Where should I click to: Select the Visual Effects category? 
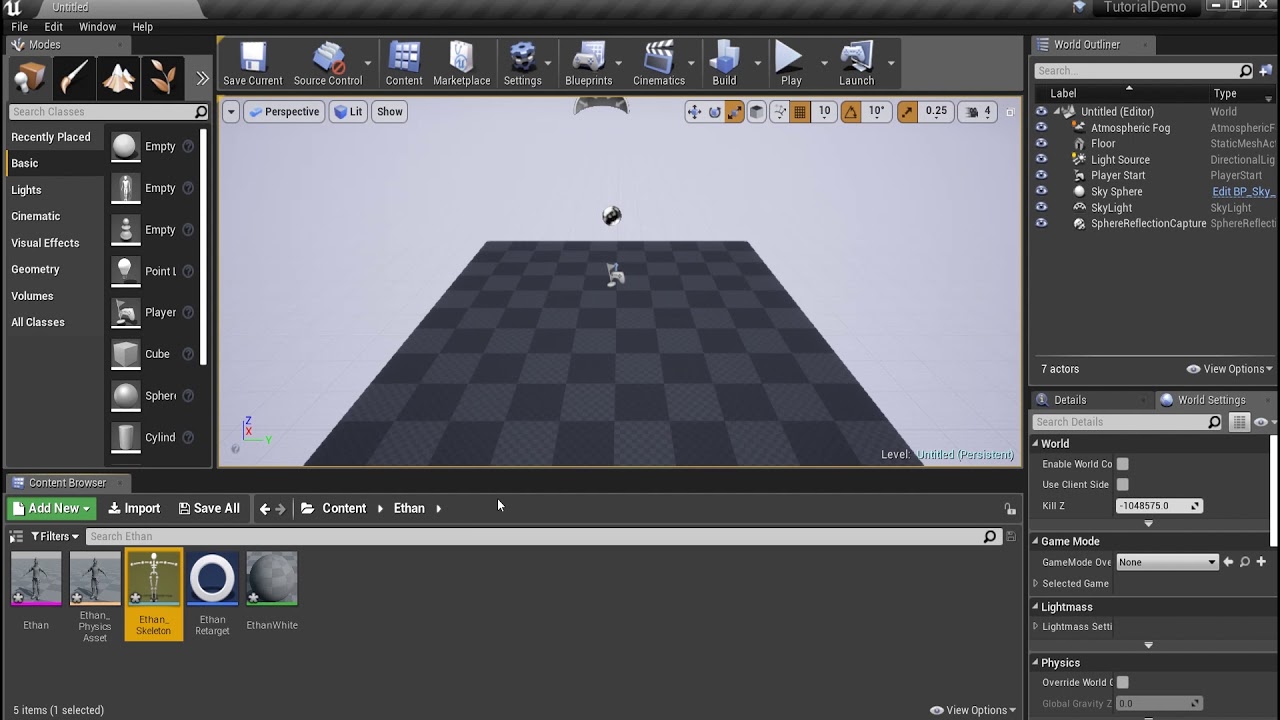tap(45, 243)
